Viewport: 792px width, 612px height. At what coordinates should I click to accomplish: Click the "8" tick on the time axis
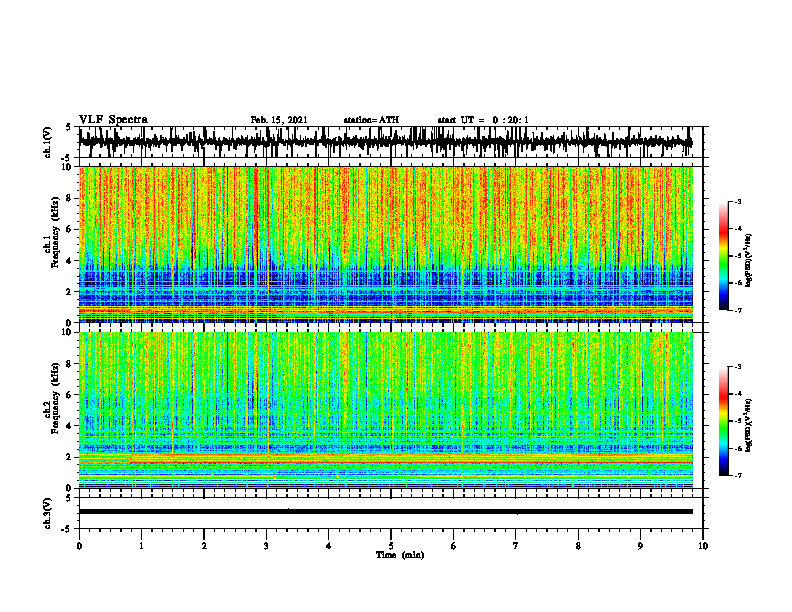(x=578, y=546)
